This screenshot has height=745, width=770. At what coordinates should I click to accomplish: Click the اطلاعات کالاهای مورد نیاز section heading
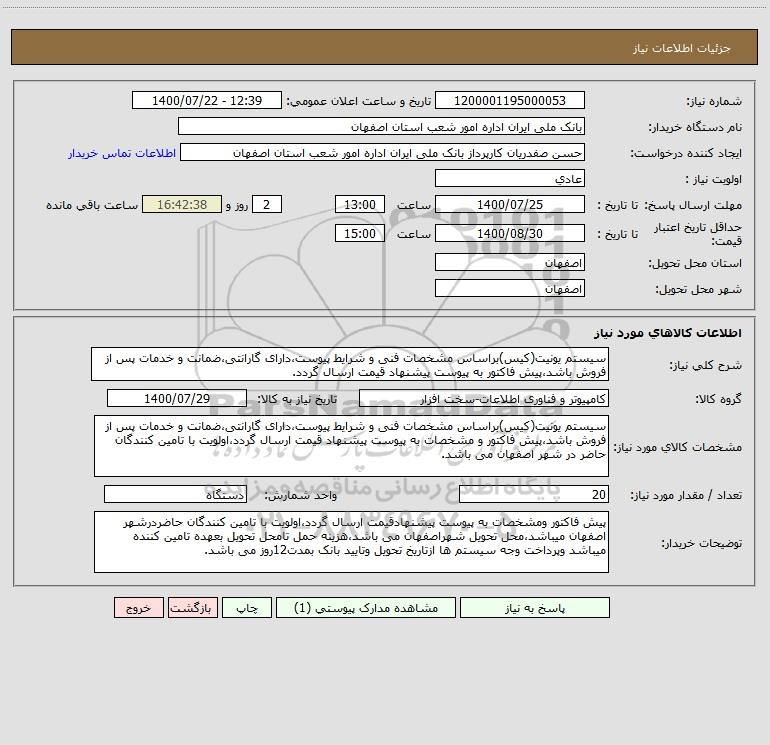[668, 332]
